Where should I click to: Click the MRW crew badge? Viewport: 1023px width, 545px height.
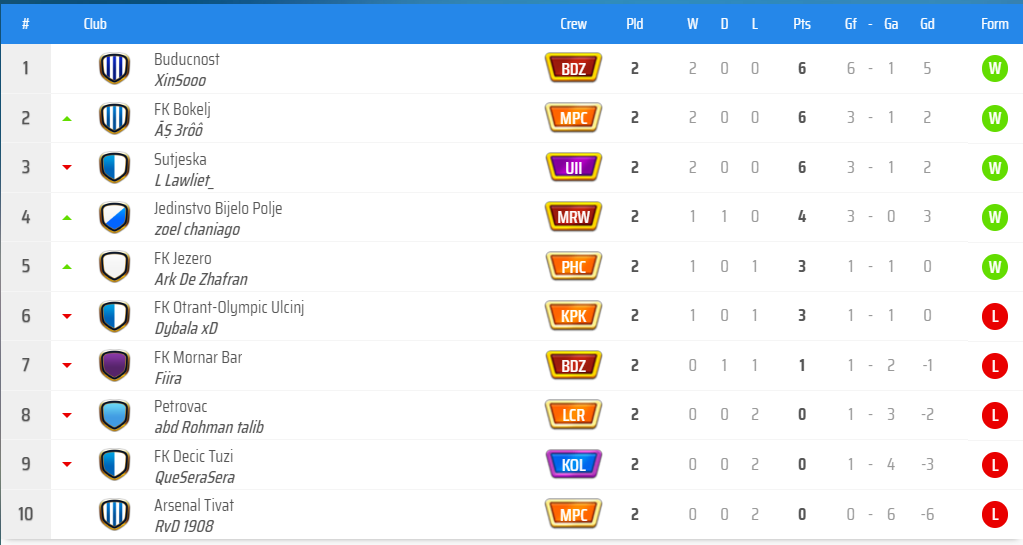[x=573, y=217]
